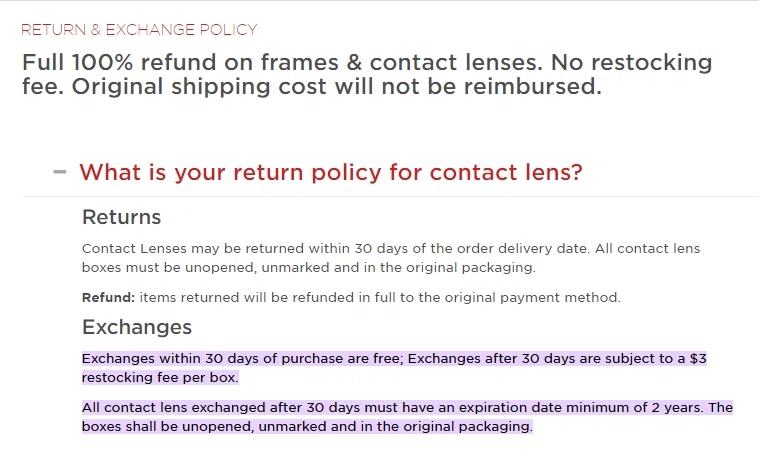Image resolution: width=759 pixels, height=454 pixels.
Task: Click the 'Exchanges' subheading
Action: pos(137,327)
